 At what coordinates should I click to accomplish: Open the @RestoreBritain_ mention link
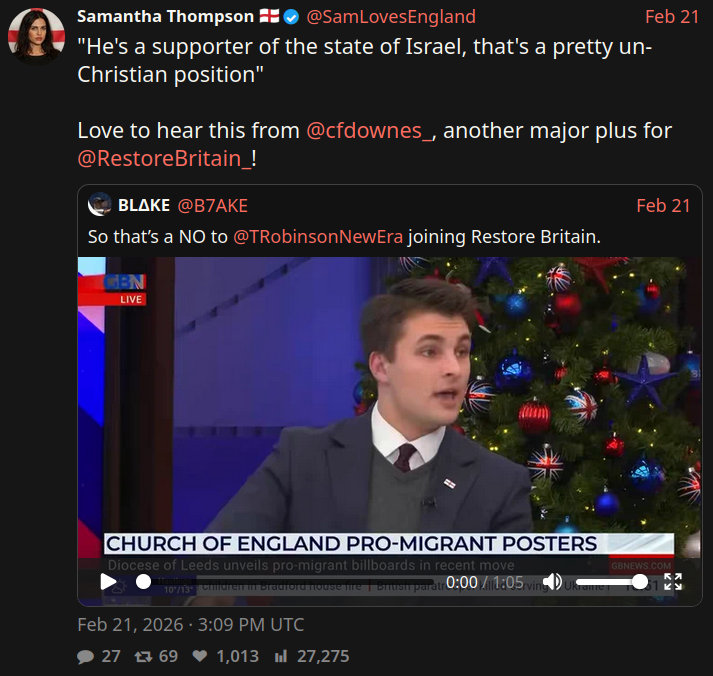(x=164, y=159)
